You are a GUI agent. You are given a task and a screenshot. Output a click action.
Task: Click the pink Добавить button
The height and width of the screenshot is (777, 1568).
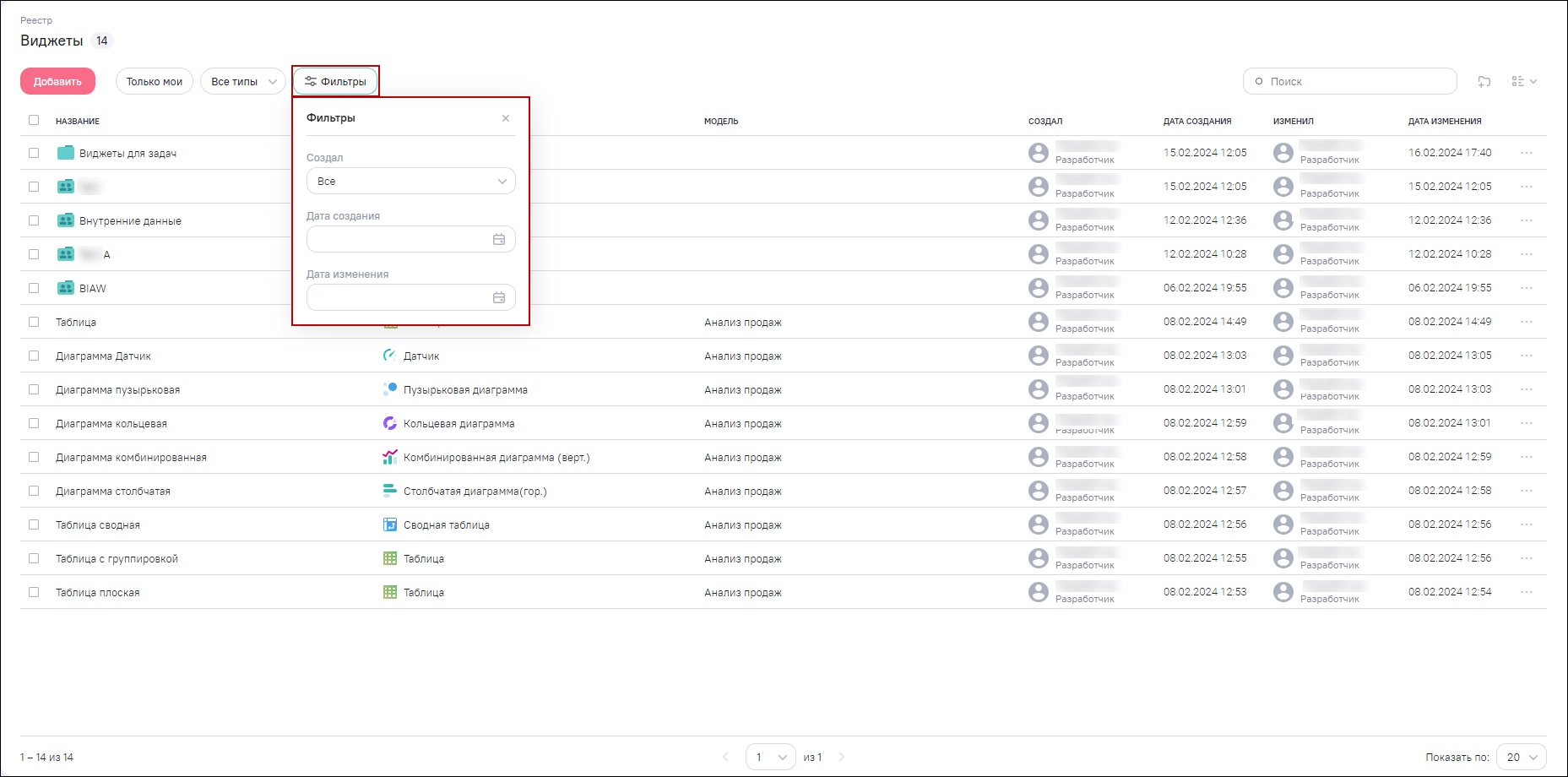57,81
